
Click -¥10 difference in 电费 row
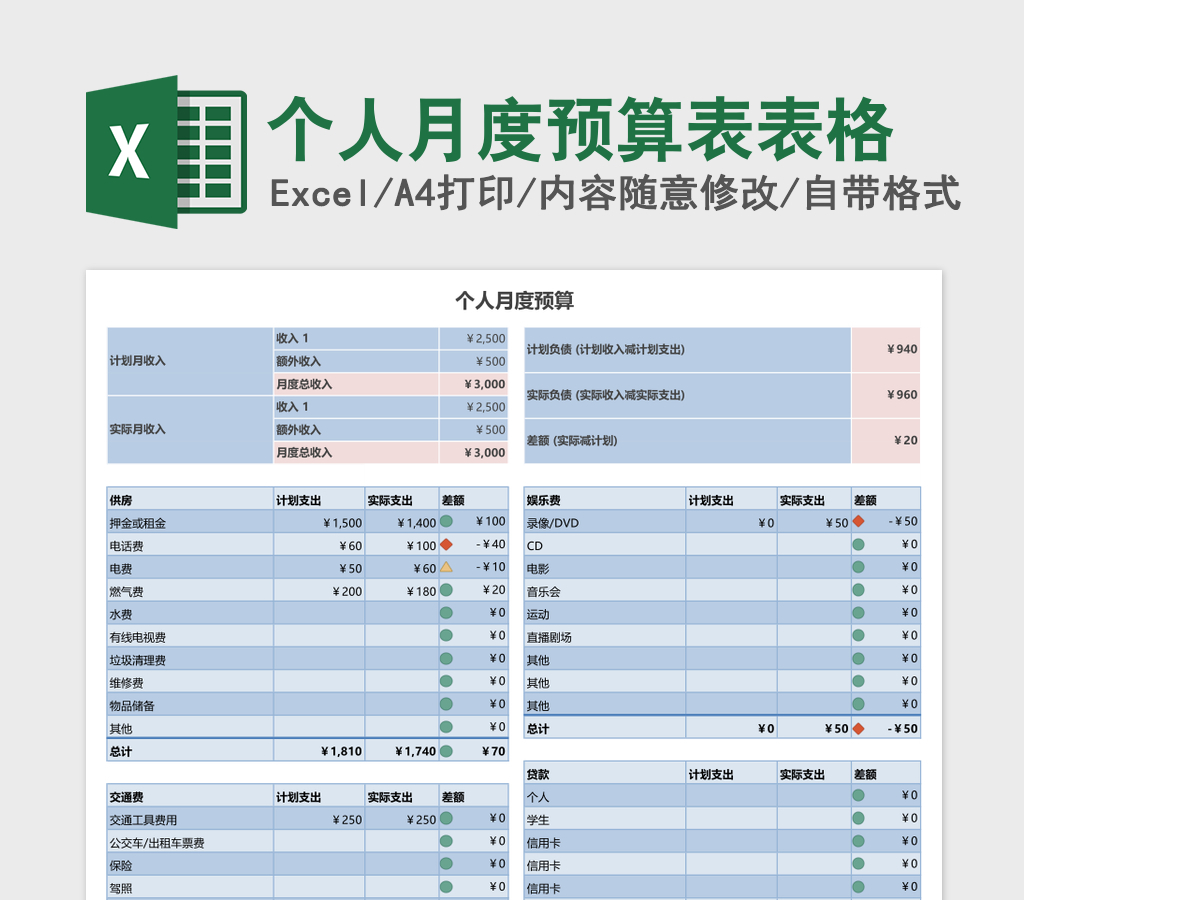click(492, 567)
